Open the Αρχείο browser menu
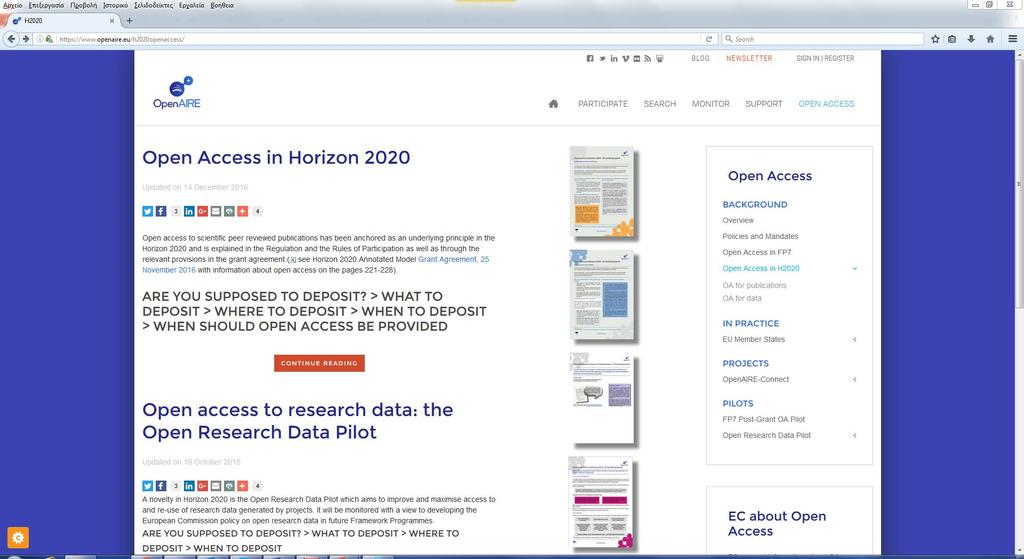 12,5
